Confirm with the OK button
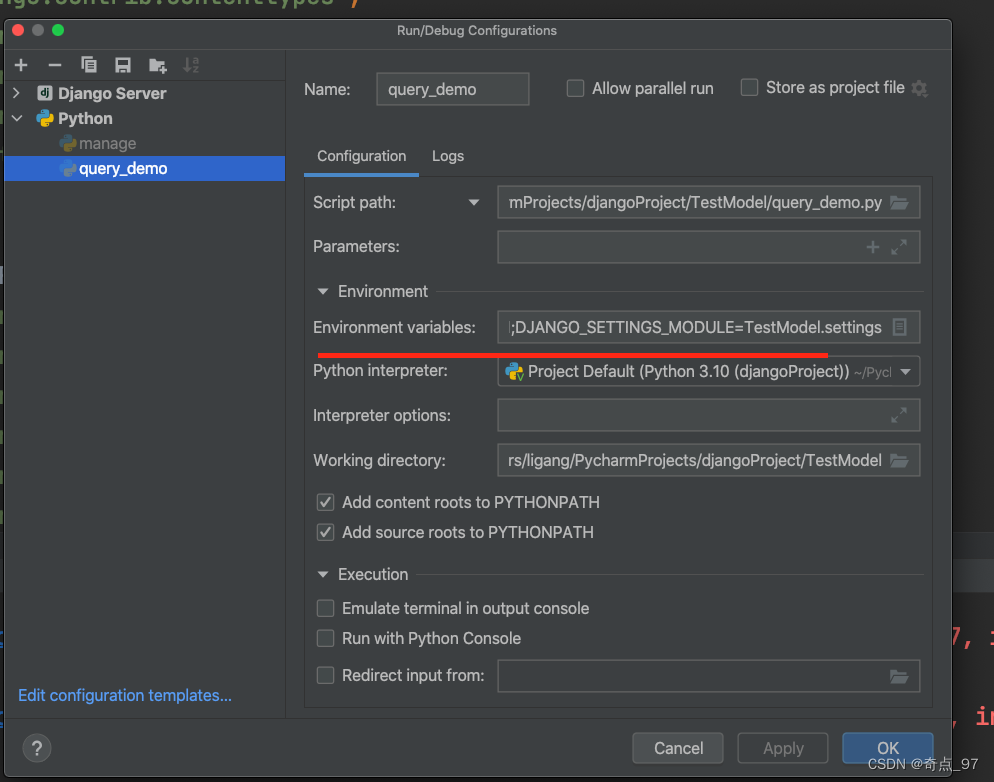The image size is (994, 782). click(x=888, y=748)
